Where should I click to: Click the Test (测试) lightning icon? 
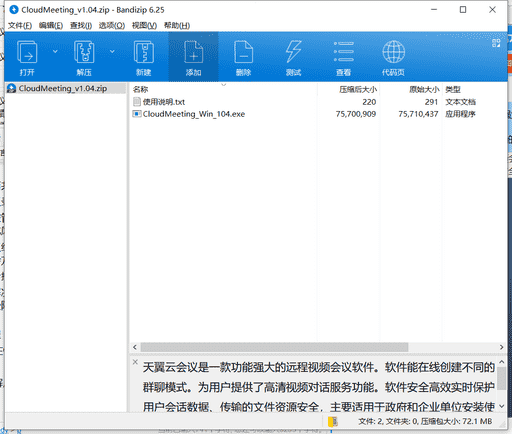(293, 51)
